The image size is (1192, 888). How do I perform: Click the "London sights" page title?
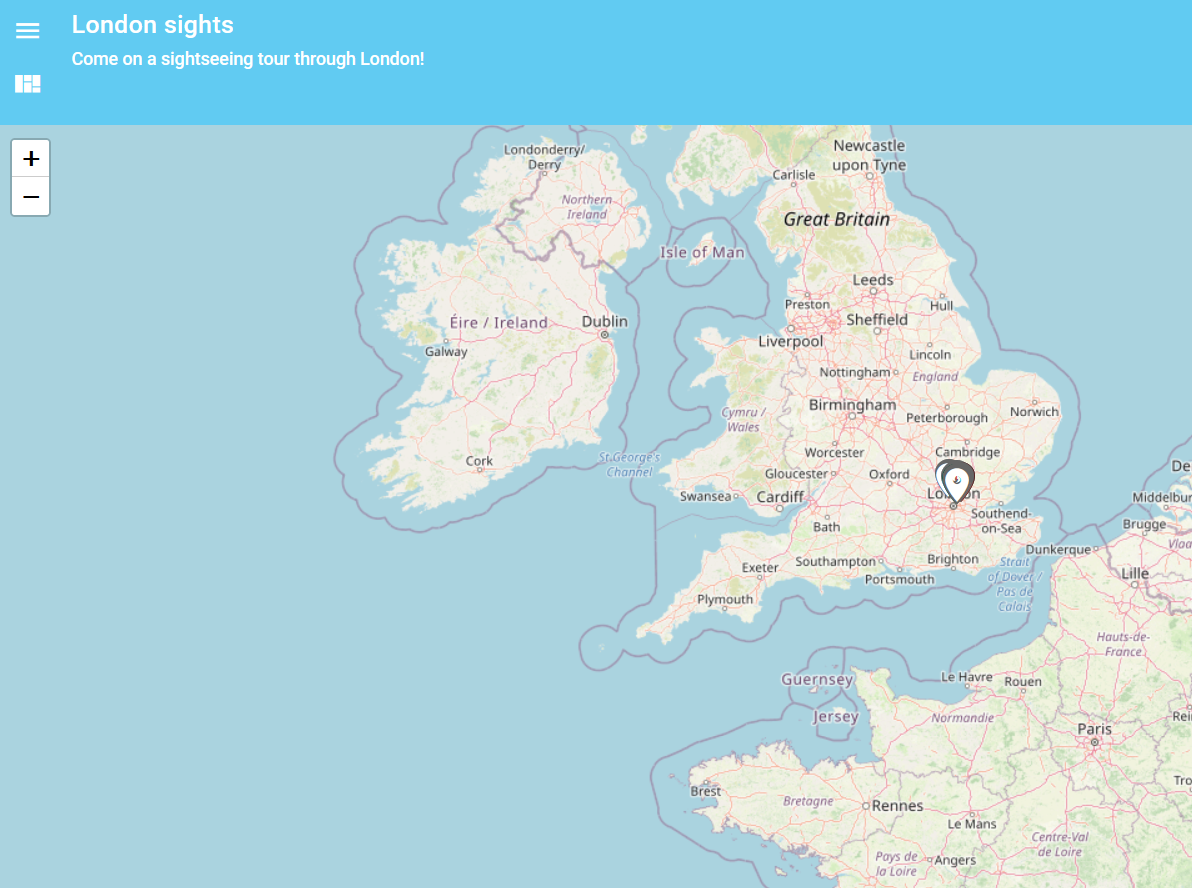pyautogui.click(x=153, y=25)
